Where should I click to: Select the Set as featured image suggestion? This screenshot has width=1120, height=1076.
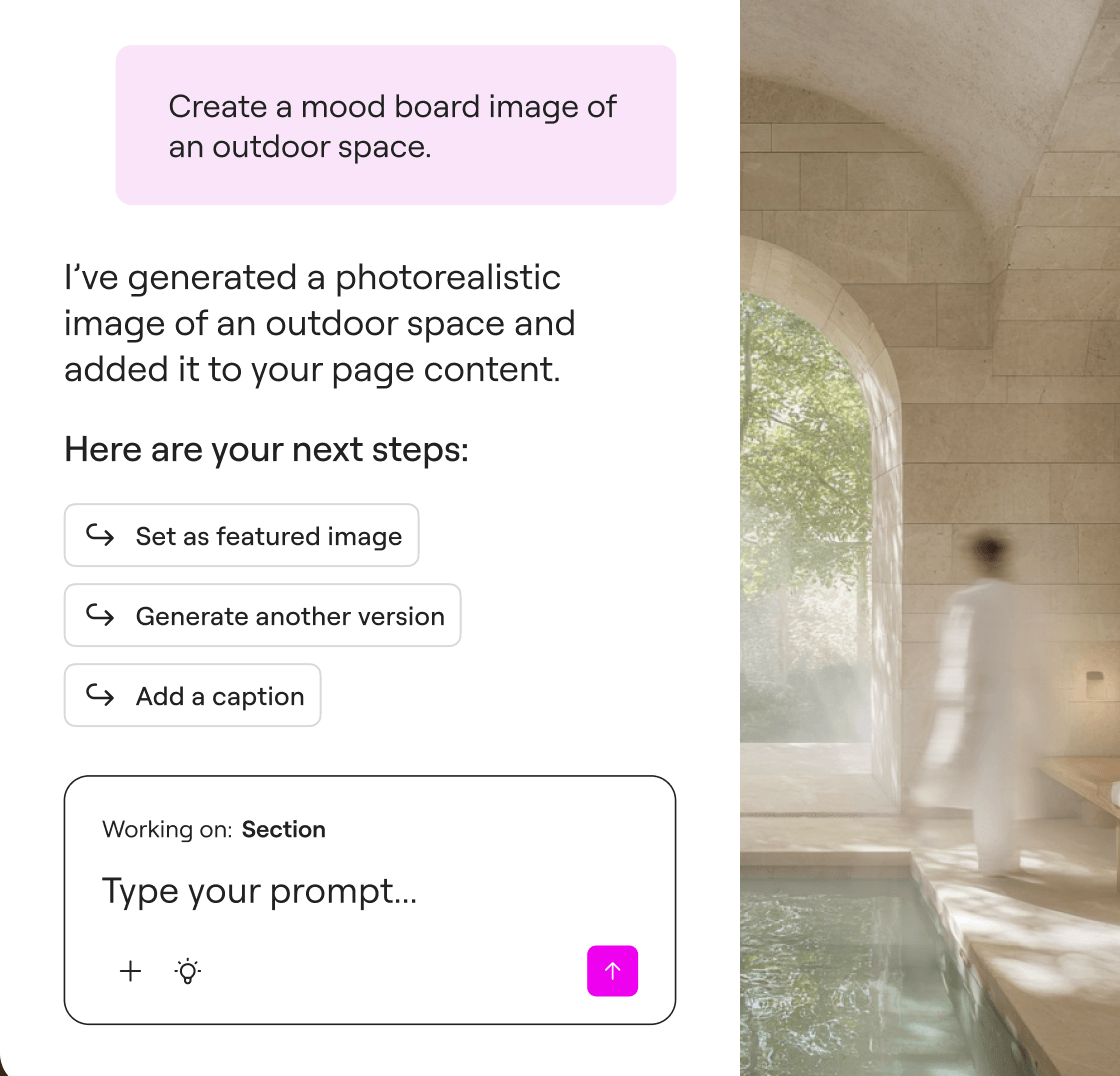[241, 535]
